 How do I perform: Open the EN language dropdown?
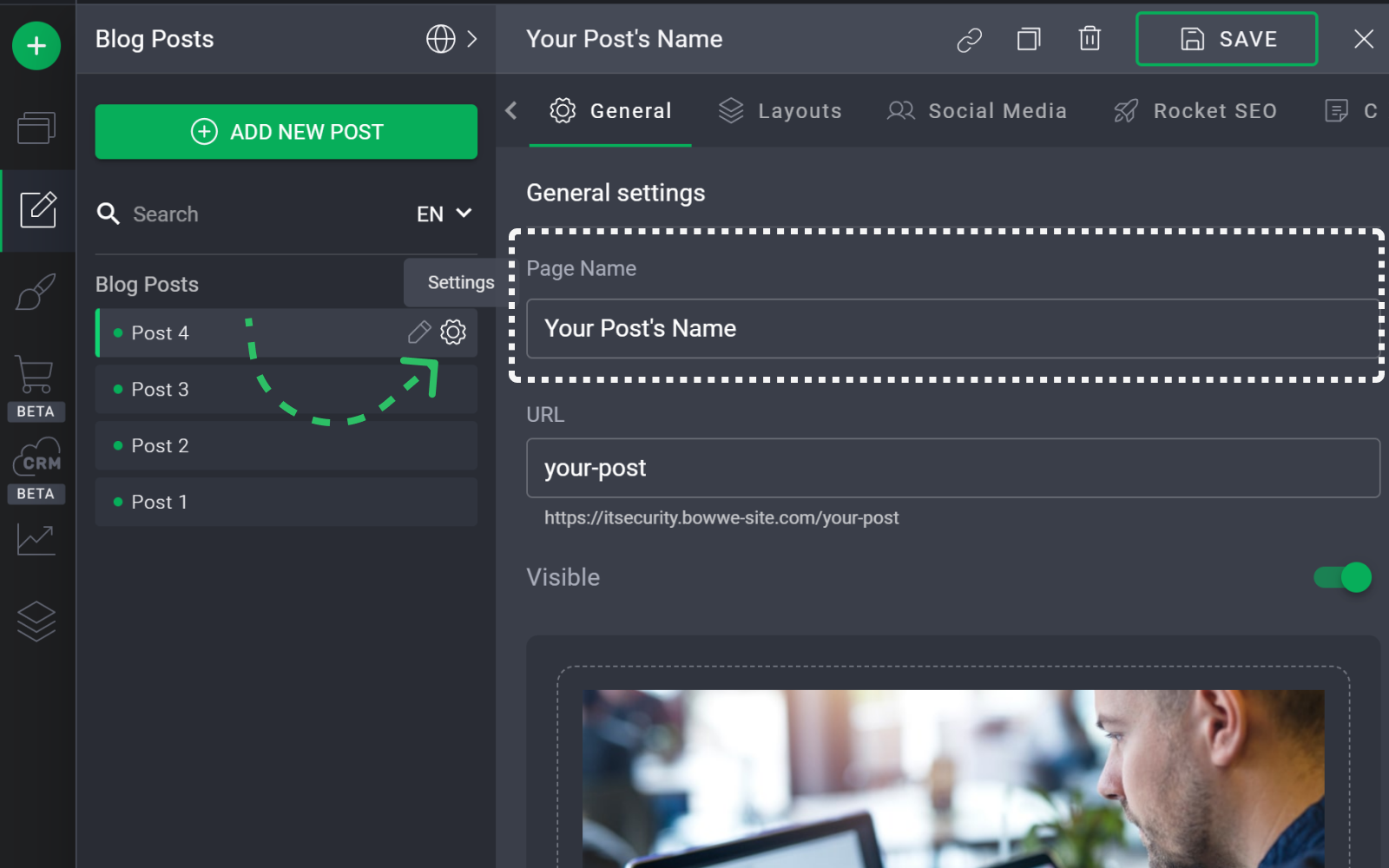pyautogui.click(x=444, y=214)
